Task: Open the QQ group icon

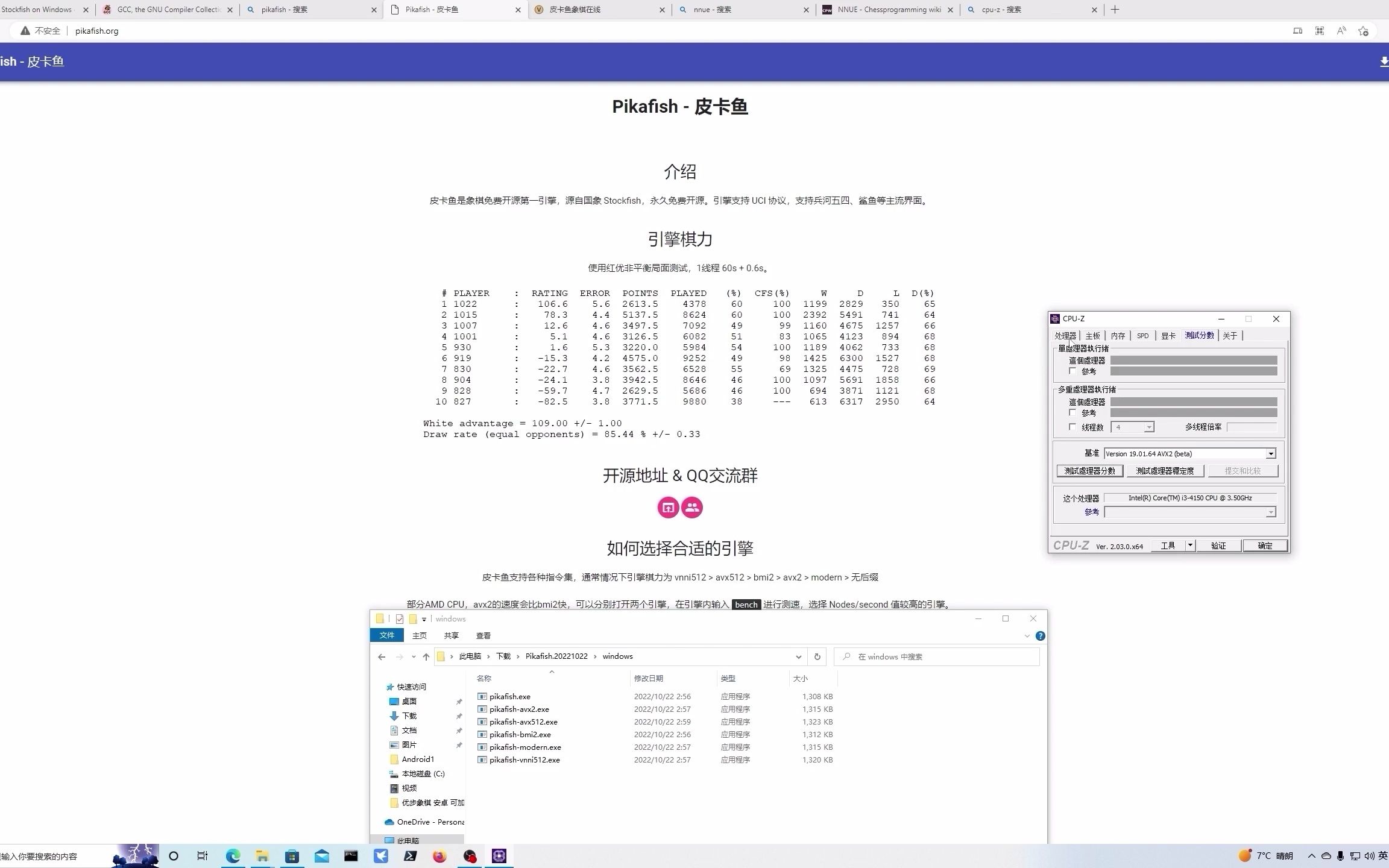Action: pos(692,508)
